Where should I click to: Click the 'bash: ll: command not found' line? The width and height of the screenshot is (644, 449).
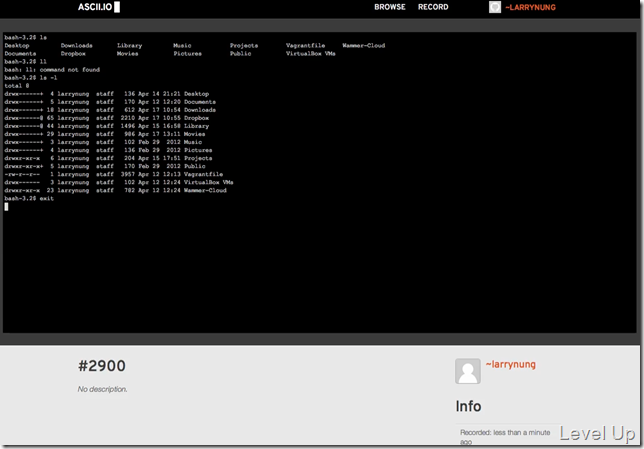tap(52, 70)
